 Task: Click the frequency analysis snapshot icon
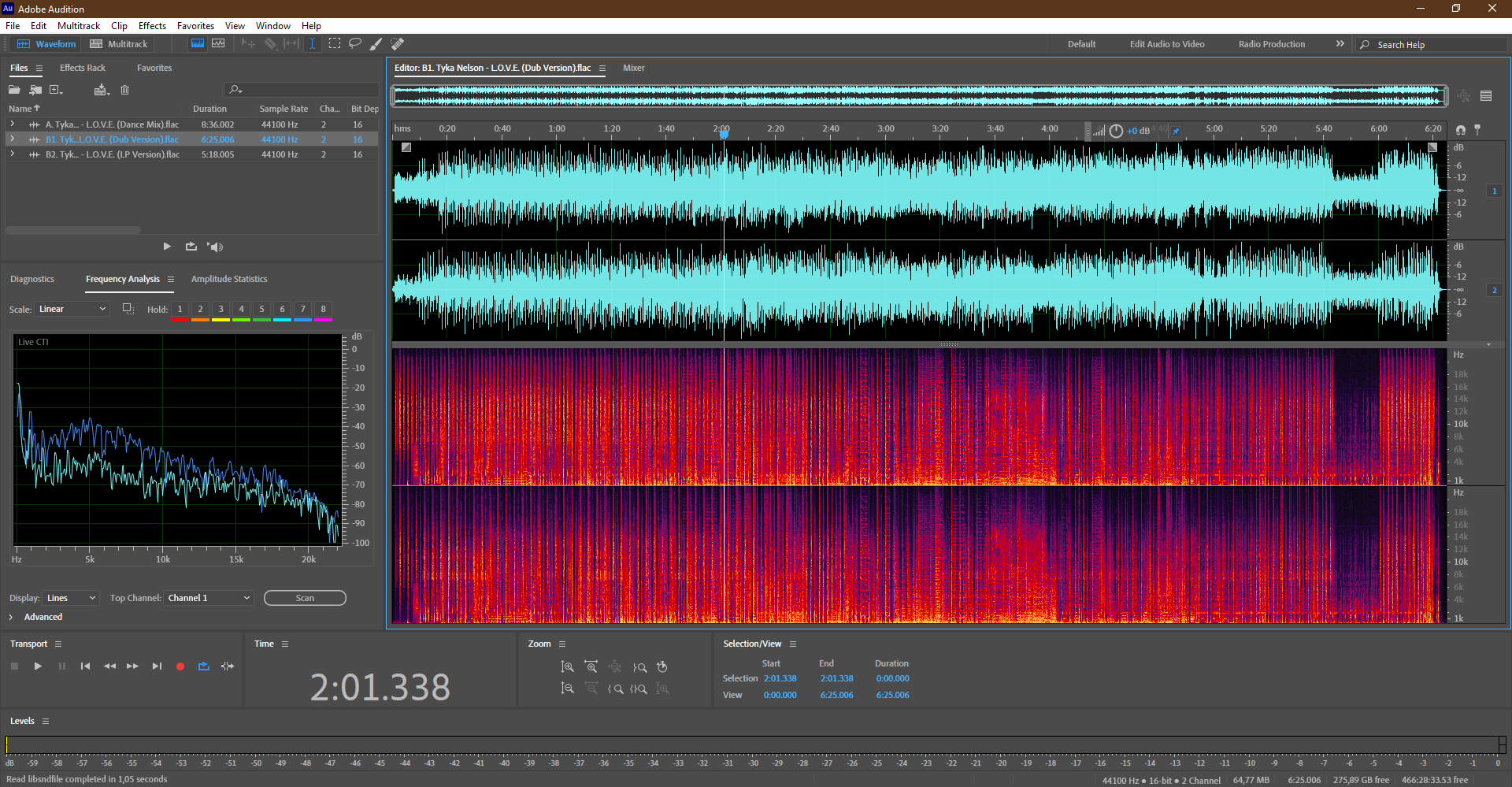128,309
